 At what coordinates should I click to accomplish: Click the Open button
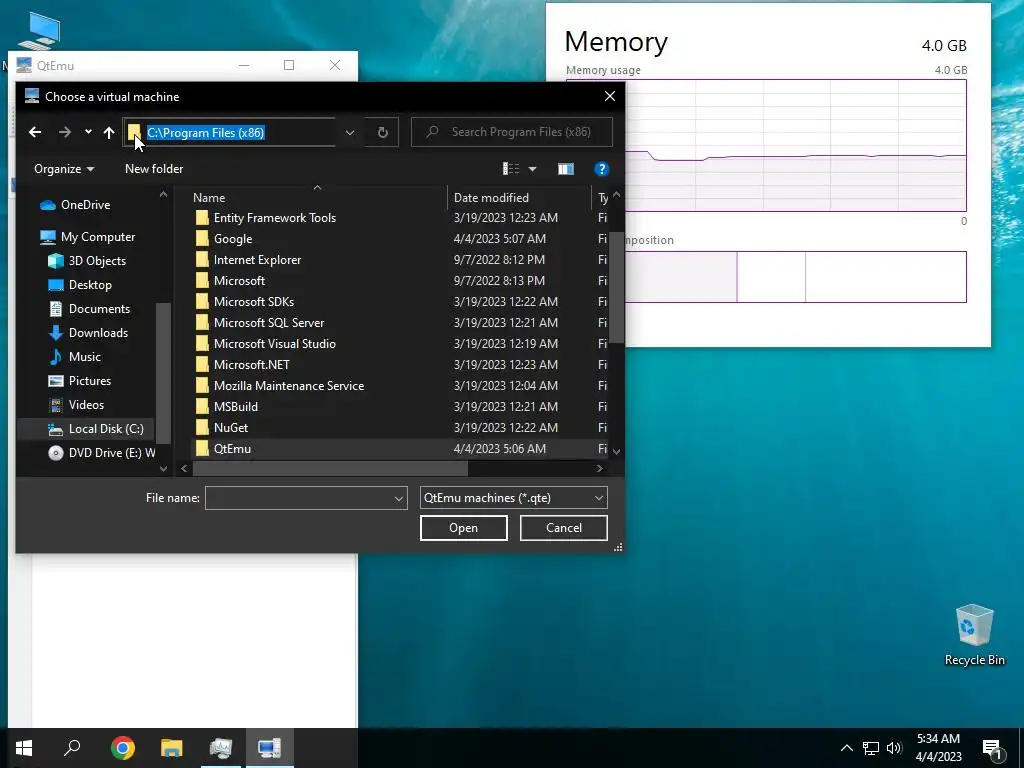464,528
